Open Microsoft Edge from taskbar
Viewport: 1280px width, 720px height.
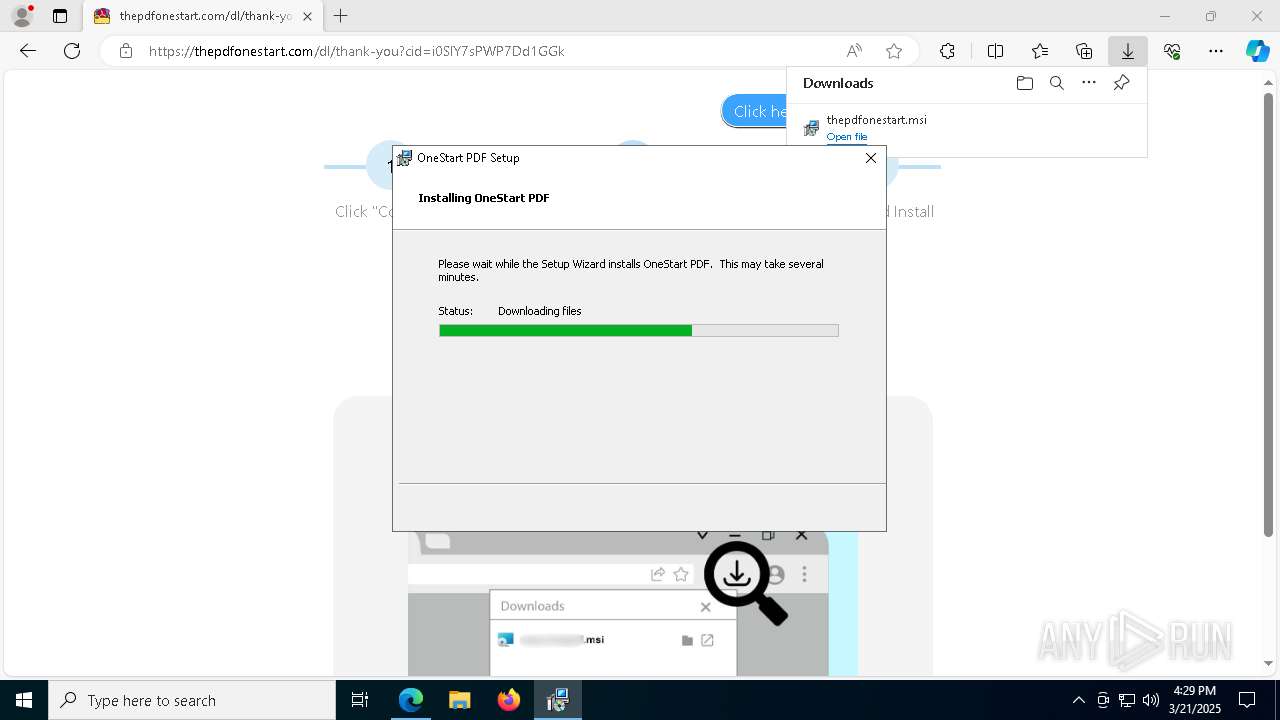click(411, 700)
